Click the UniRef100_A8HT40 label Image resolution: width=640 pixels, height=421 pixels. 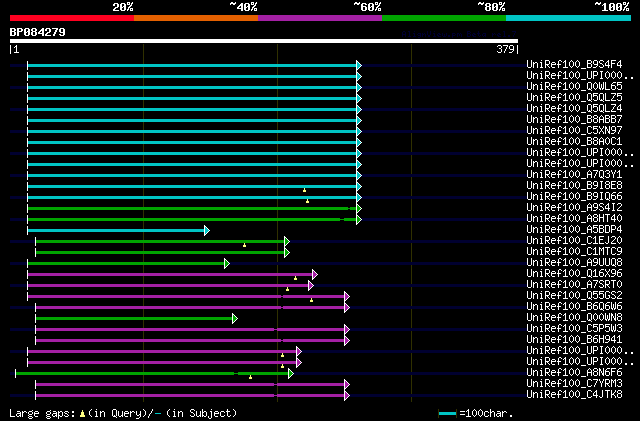[574, 219]
